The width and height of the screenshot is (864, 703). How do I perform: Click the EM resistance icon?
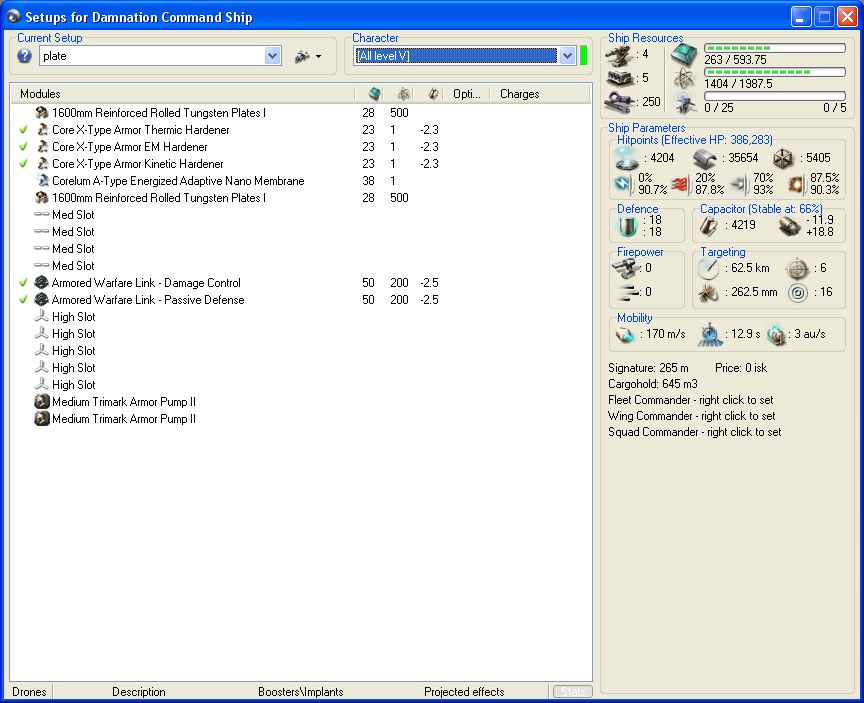tap(624, 184)
